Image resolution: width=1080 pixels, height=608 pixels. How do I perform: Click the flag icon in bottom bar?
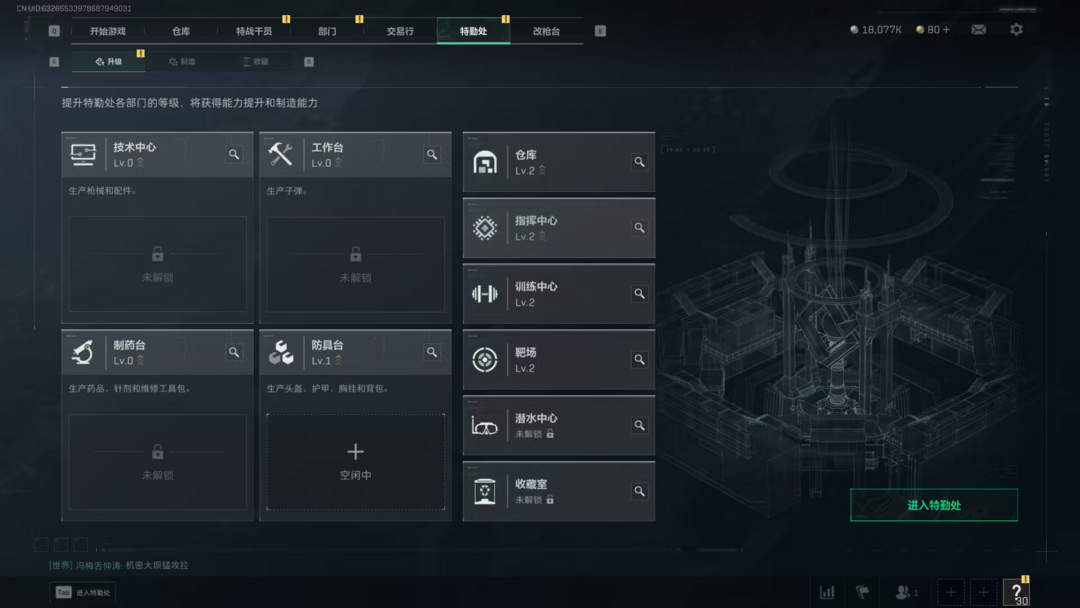coord(862,592)
